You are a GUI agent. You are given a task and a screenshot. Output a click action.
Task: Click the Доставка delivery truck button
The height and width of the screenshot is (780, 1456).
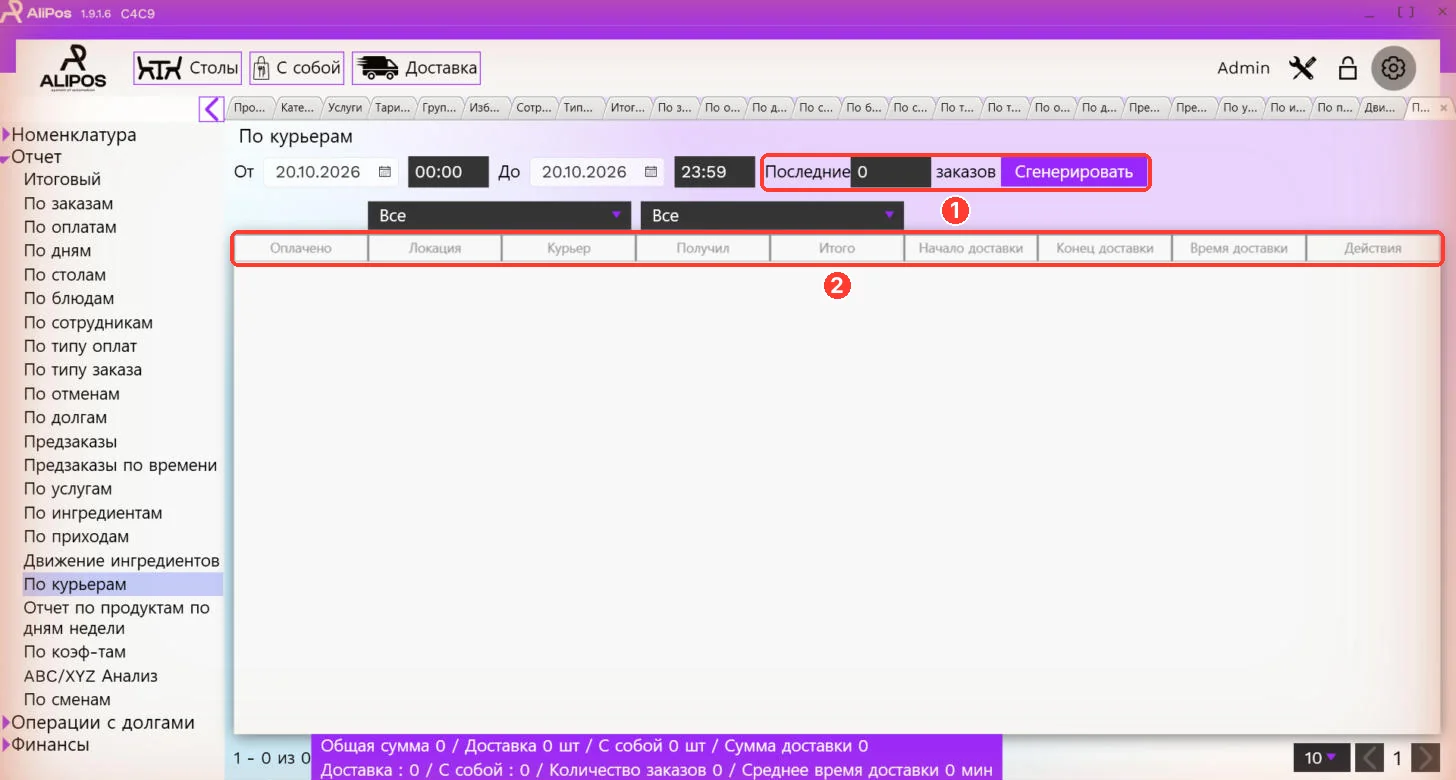[x=416, y=68]
